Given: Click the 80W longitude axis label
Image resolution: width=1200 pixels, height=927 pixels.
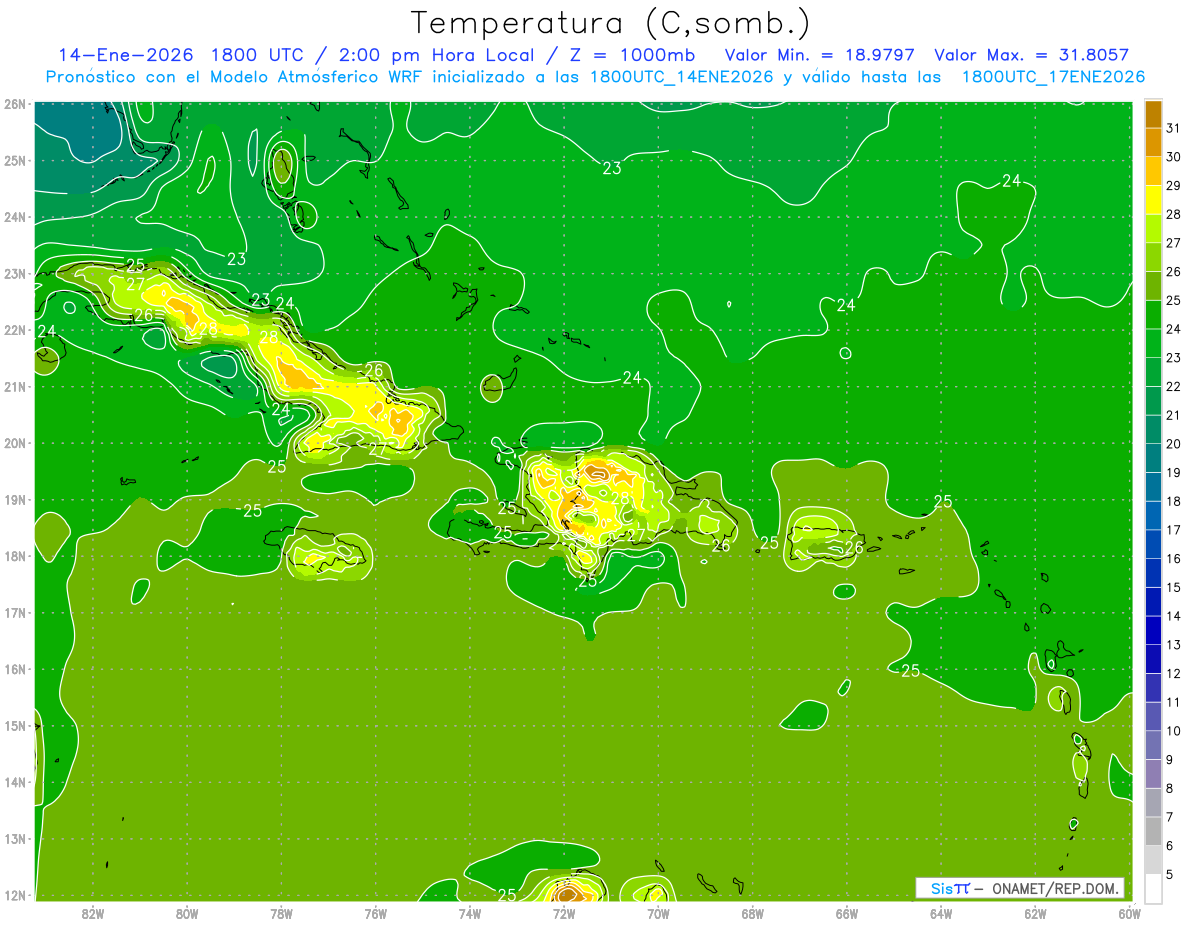Looking at the screenshot, I should tap(187, 913).
